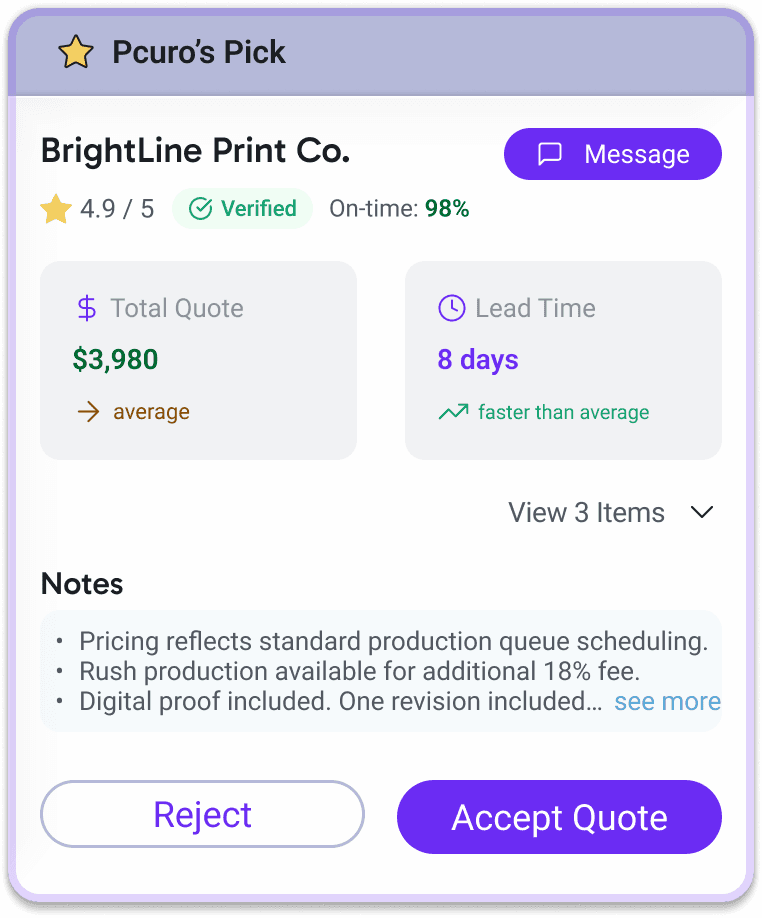Click the Pcuro's Pick star icon
The width and height of the screenshot is (762, 918).
click(x=75, y=52)
